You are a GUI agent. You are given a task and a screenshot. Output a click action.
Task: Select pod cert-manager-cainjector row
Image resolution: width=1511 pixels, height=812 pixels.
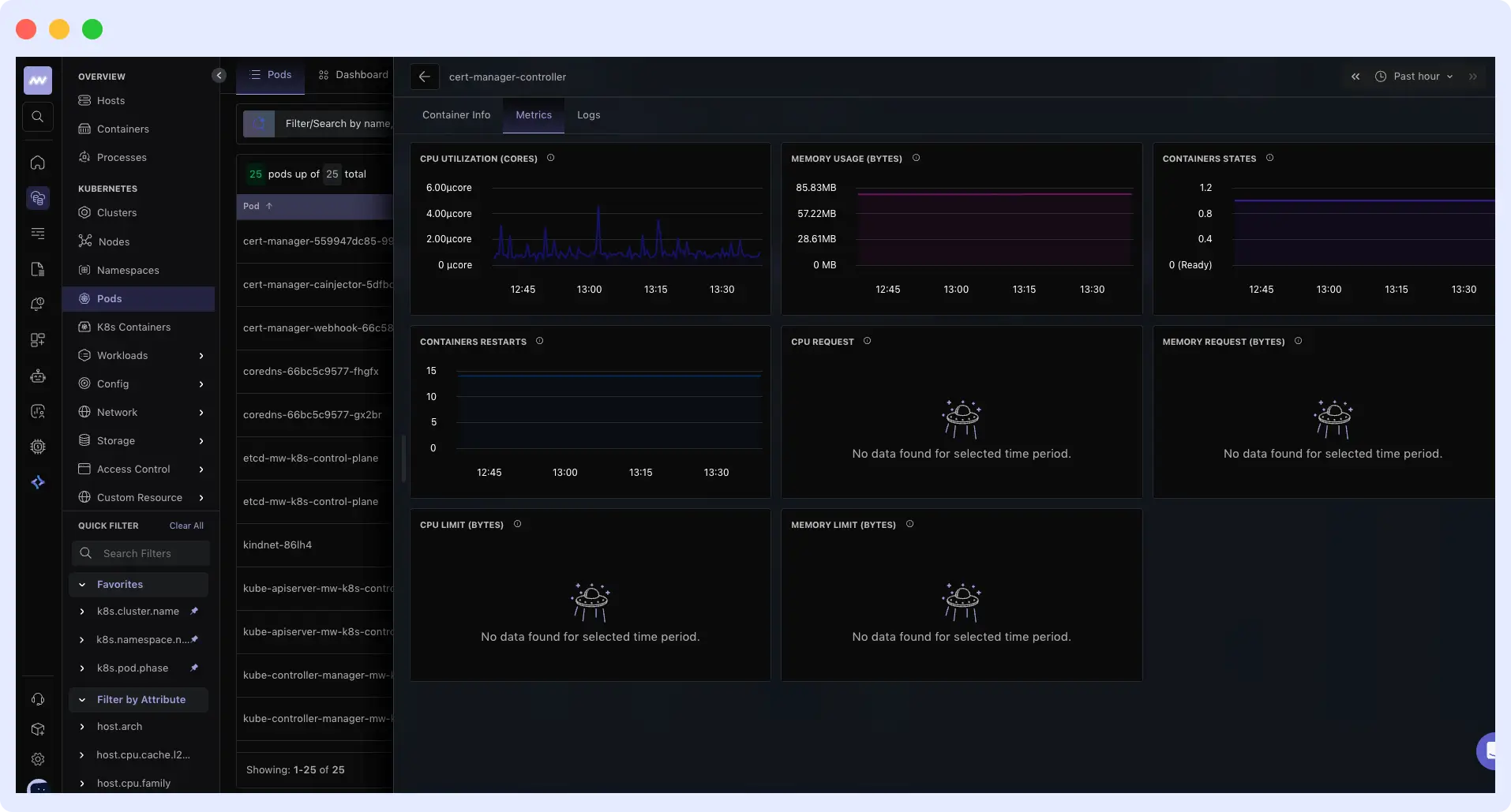point(315,285)
